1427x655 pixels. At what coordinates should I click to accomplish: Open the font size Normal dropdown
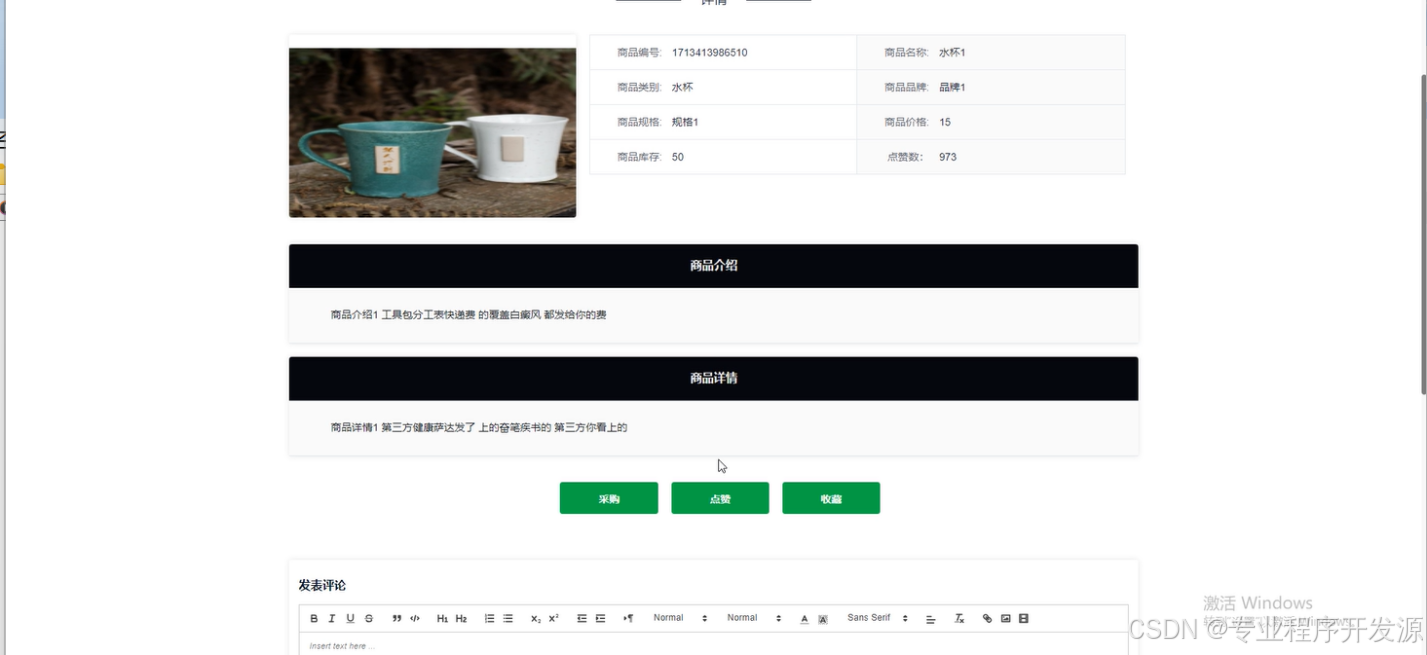(x=680, y=618)
